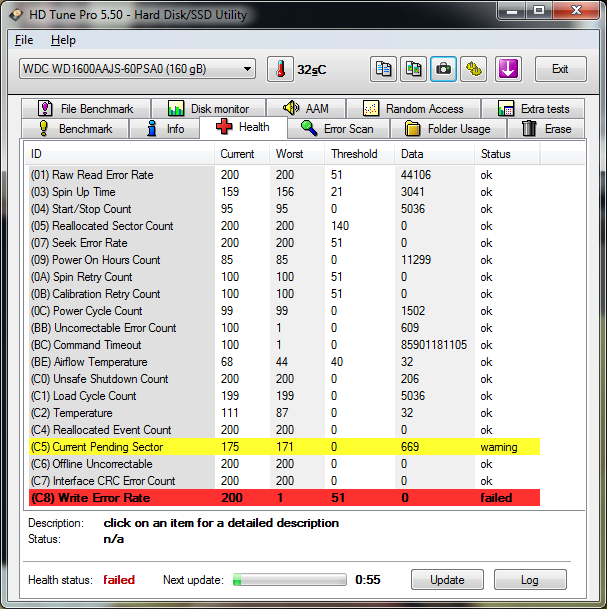Open options via the gears icon
The height and width of the screenshot is (609, 607).
[473, 69]
